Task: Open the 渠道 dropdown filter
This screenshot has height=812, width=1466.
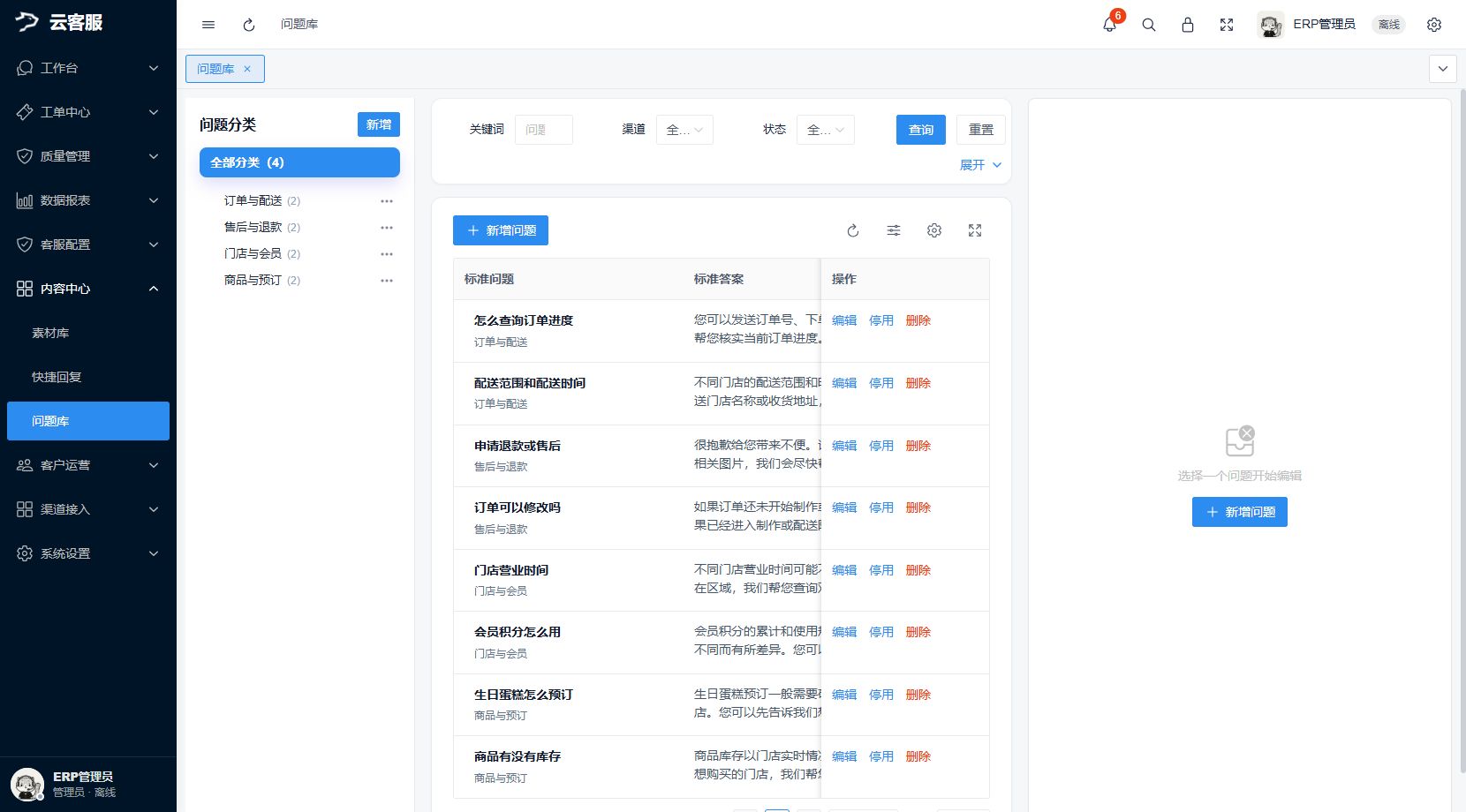Action: [684, 130]
